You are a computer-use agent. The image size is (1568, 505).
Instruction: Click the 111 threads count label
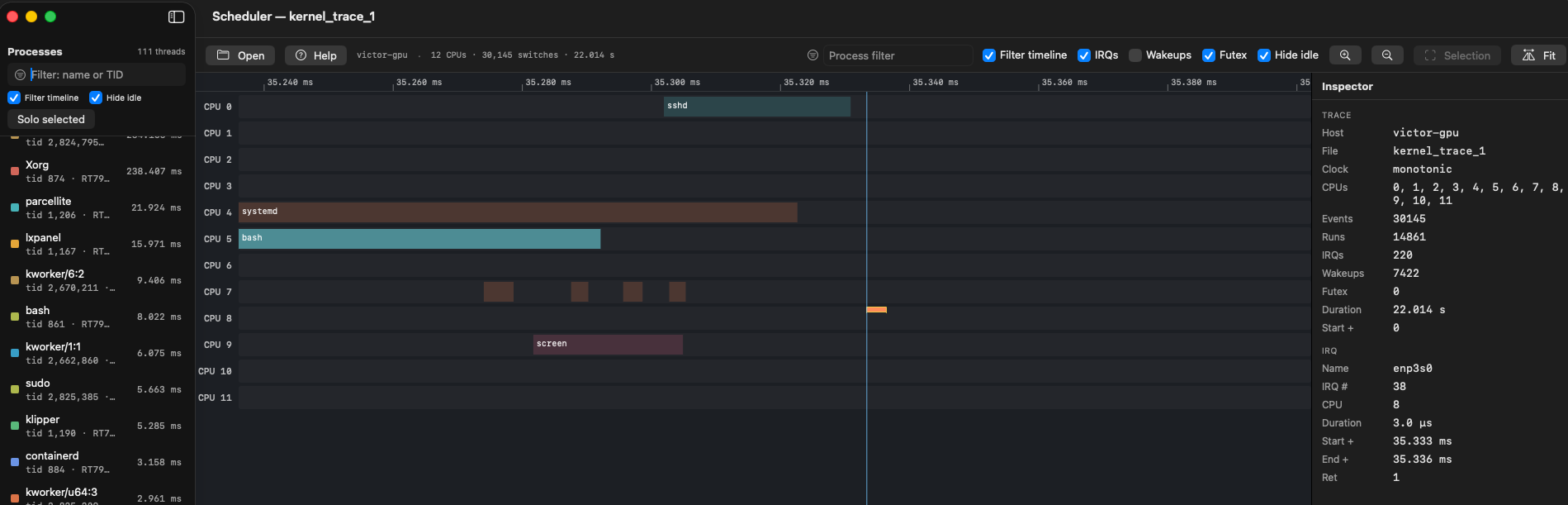pyautogui.click(x=161, y=51)
